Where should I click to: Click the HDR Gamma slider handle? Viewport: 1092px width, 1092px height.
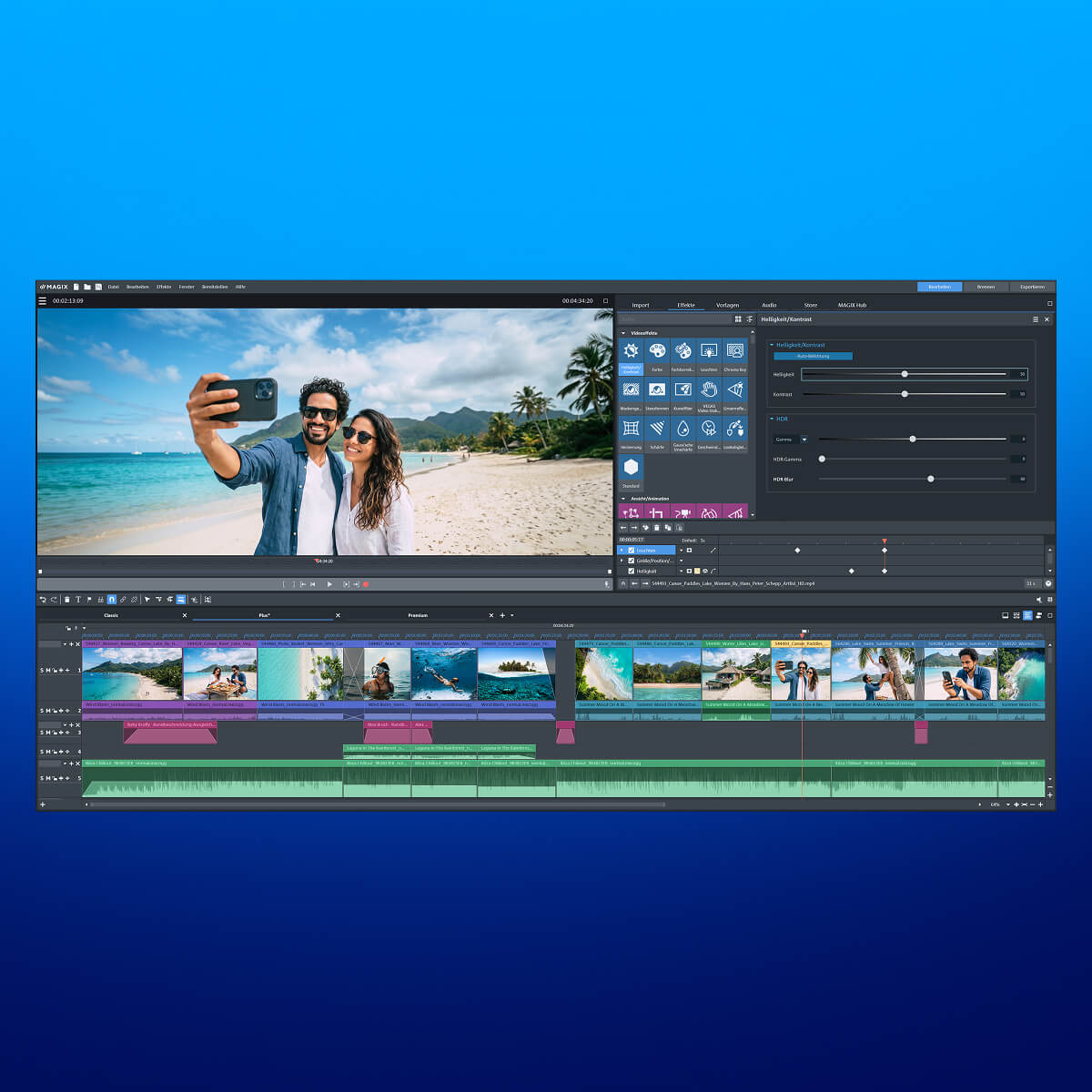(822, 459)
